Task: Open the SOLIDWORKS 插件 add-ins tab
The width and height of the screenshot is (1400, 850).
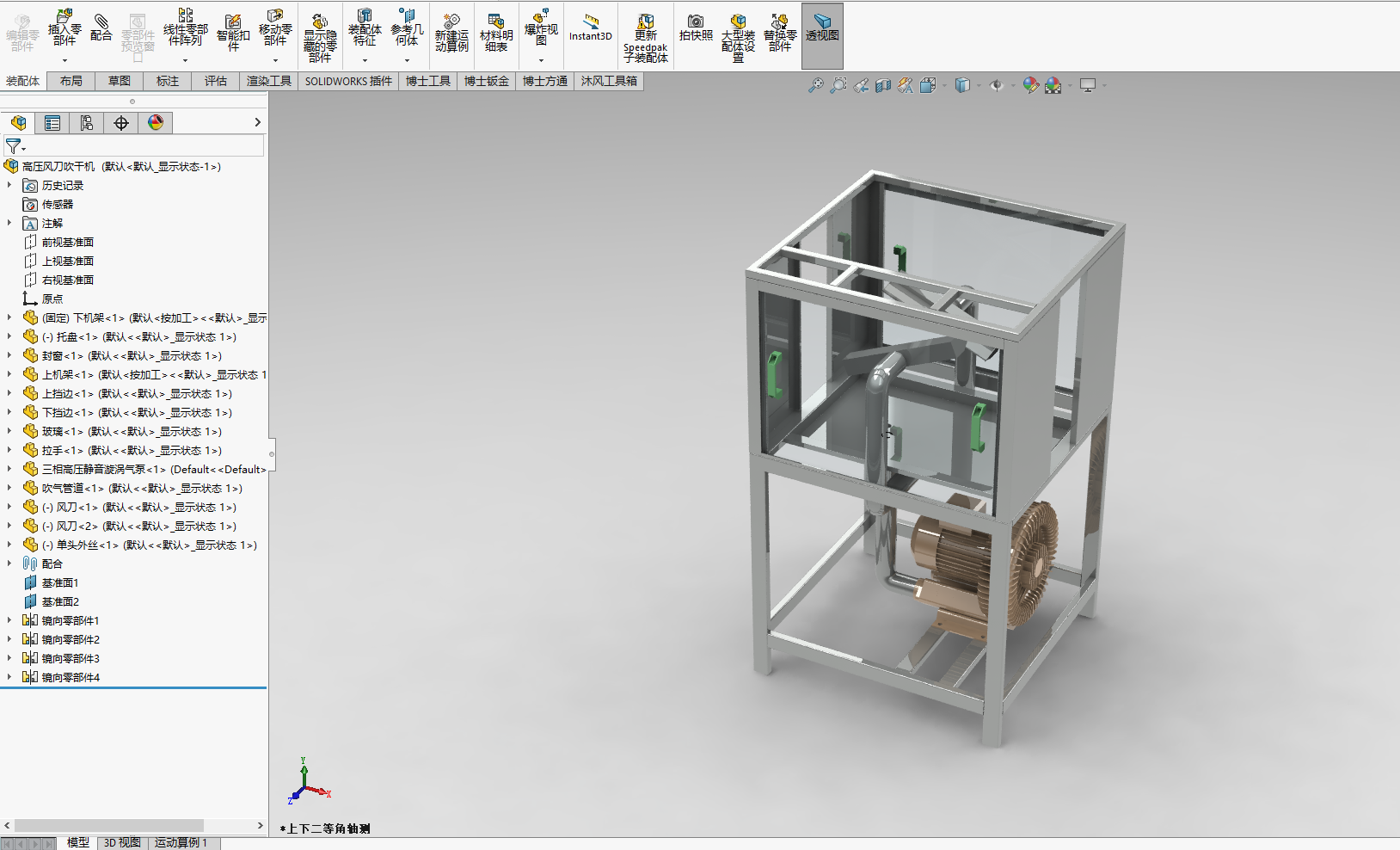Action: point(348,81)
